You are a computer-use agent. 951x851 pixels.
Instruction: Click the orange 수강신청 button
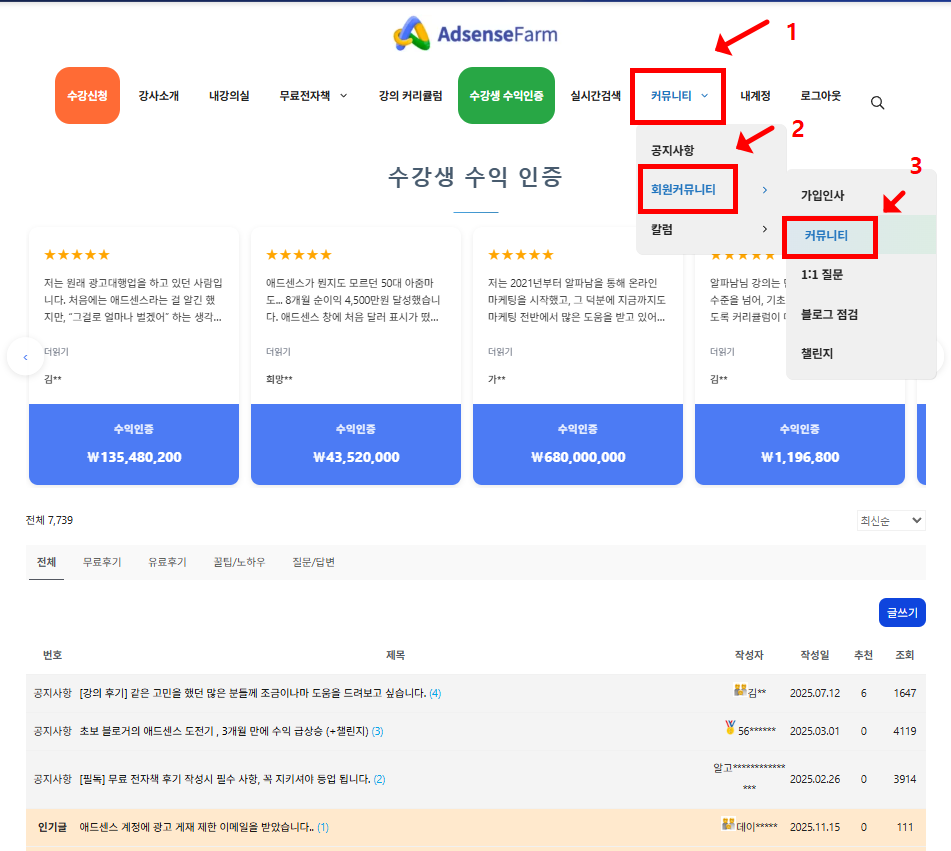[87, 96]
